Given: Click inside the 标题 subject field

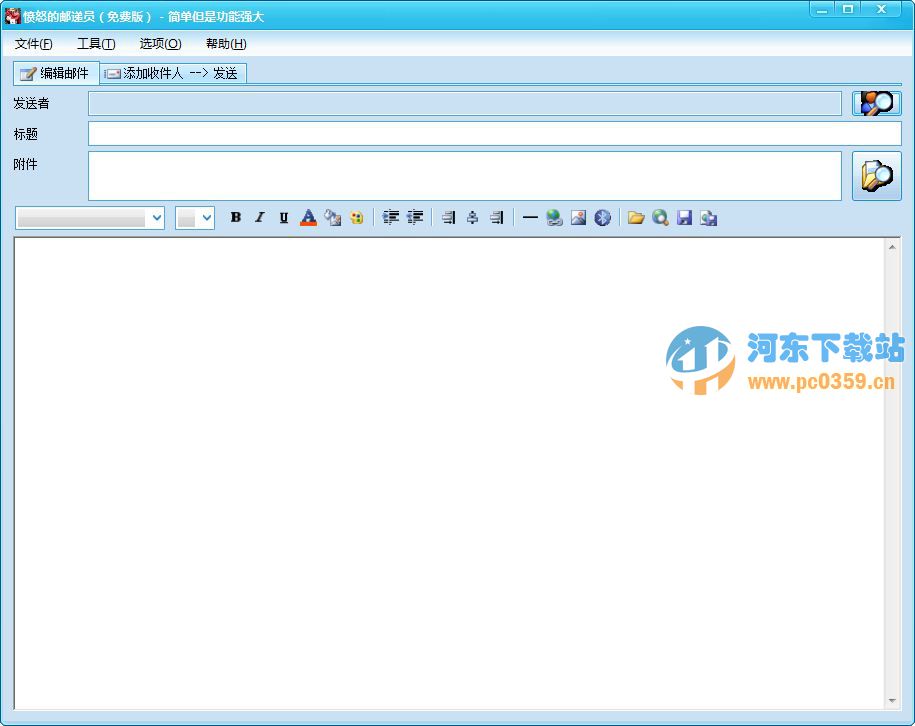Looking at the screenshot, I should (x=450, y=134).
